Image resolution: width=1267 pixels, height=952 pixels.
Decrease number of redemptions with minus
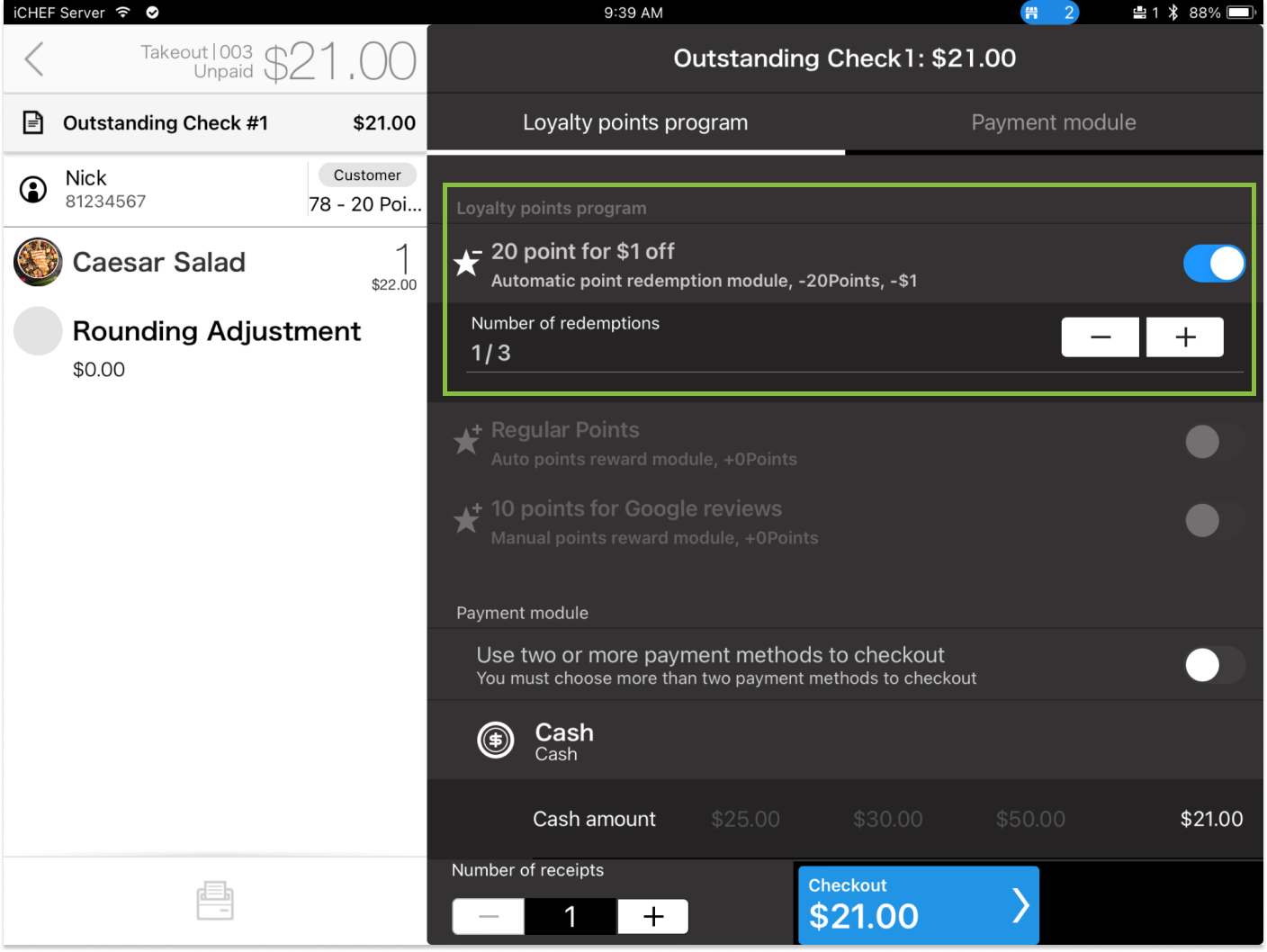pyautogui.click(x=1100, y=337)
